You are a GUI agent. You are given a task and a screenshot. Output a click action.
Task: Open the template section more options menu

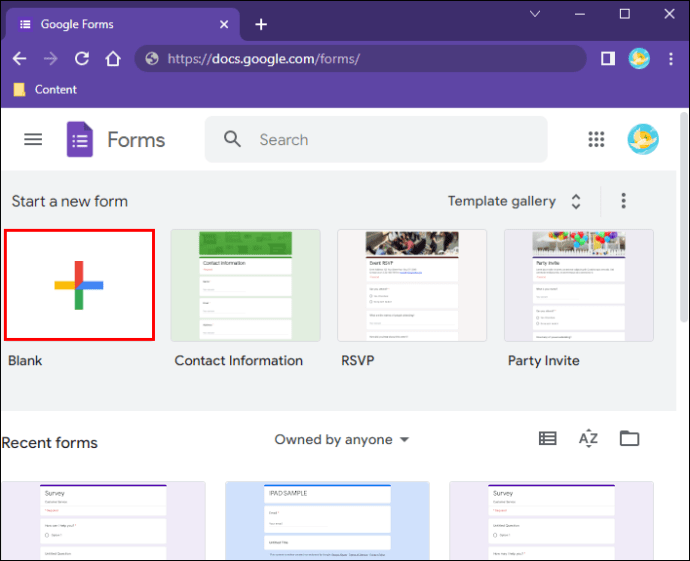[623, 201]
